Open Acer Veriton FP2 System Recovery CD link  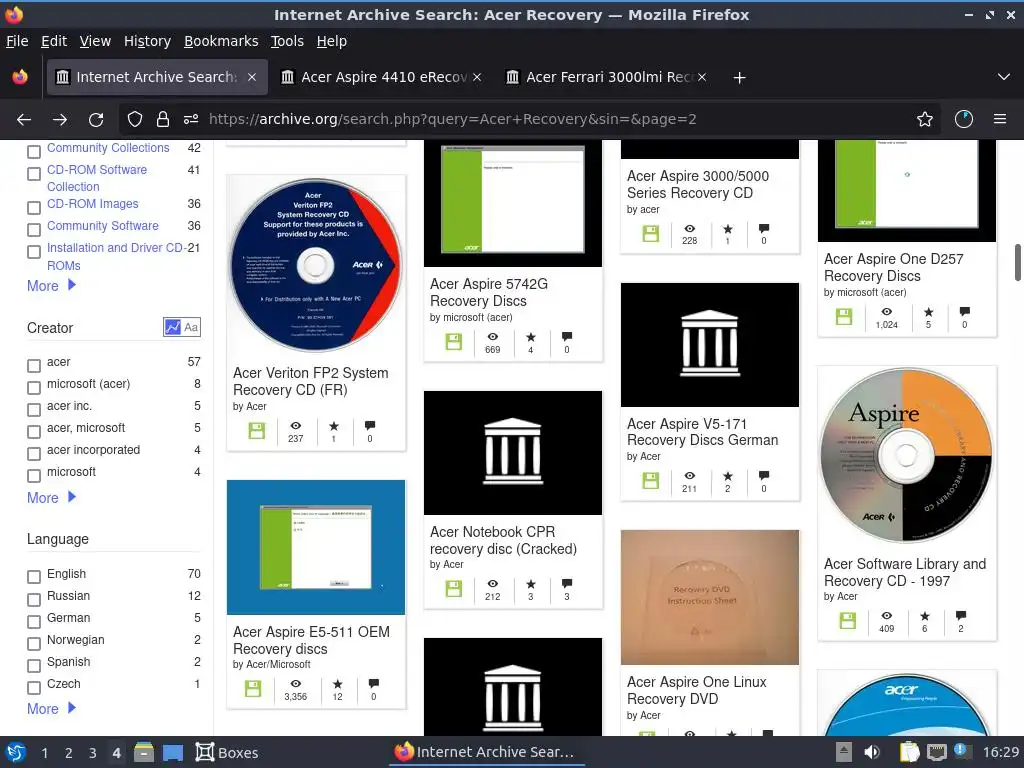tap(311, 381)
